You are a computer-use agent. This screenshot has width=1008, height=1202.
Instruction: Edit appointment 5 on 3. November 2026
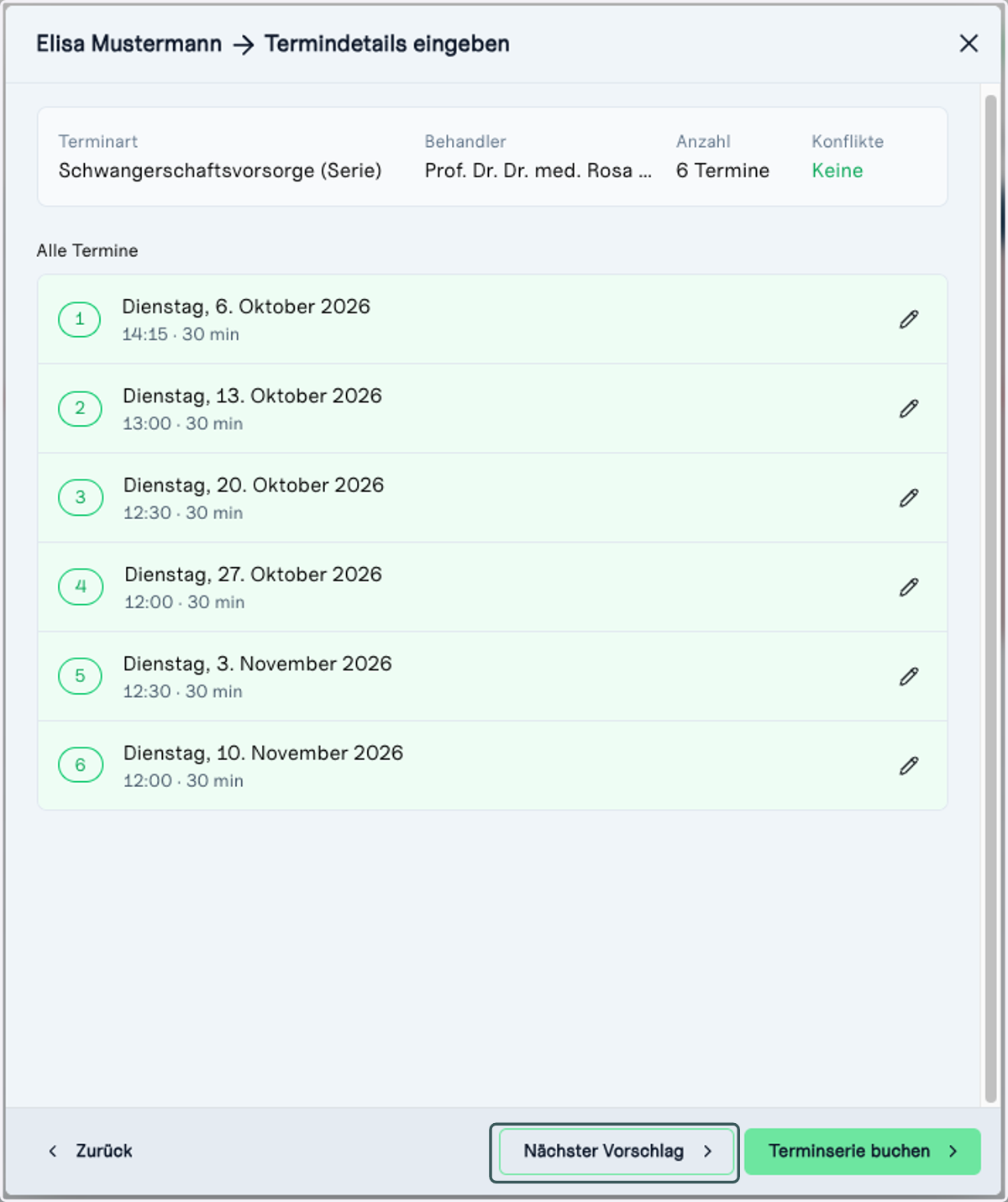pyautogui.click(x=909, y=676)
